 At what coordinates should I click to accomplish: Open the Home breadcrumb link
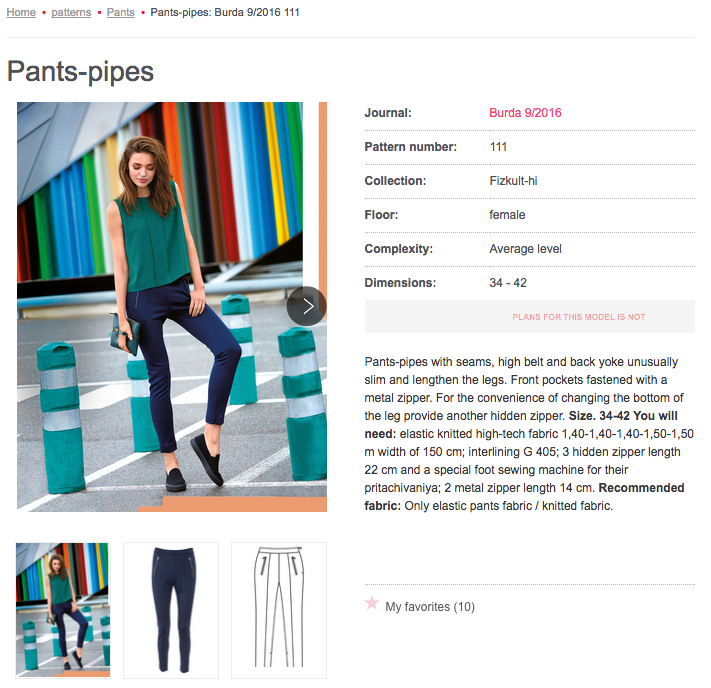[x=21, y=12]
